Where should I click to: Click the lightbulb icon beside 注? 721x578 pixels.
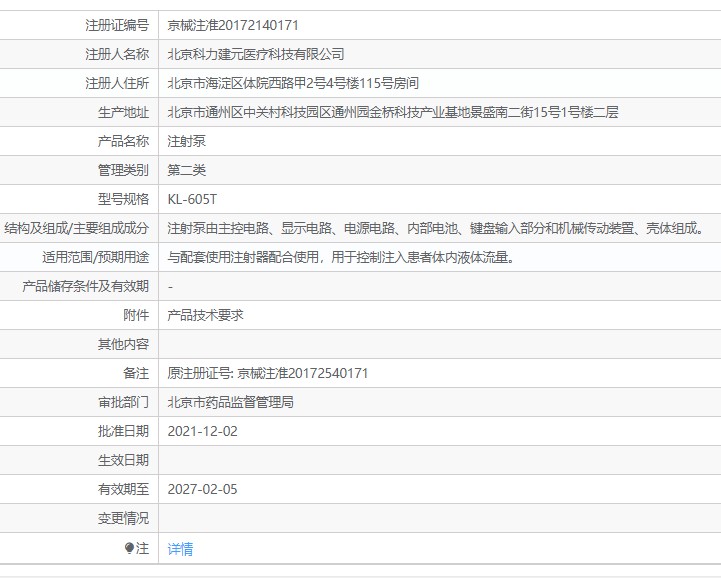pos(129,548)
